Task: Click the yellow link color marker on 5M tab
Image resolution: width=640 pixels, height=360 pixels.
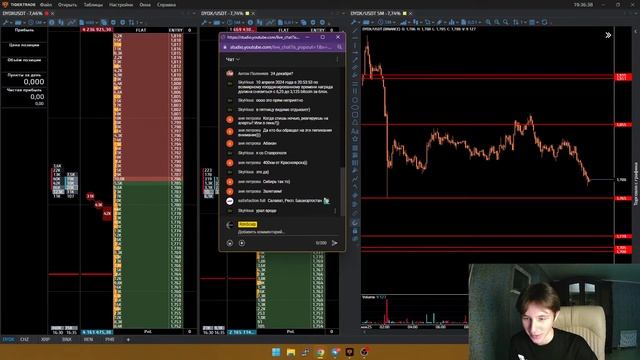Action: tap(404, 13)
